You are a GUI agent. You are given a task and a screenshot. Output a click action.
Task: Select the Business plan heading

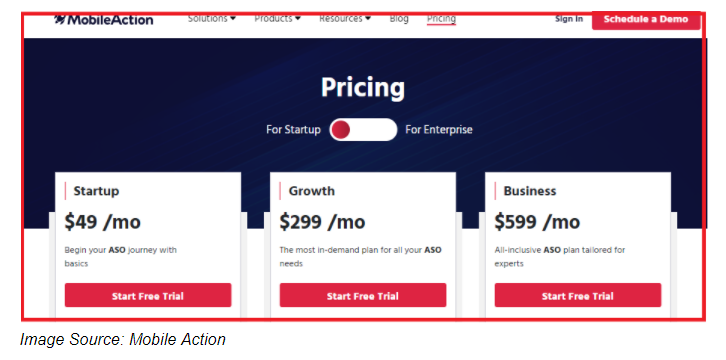pos(530,191)
